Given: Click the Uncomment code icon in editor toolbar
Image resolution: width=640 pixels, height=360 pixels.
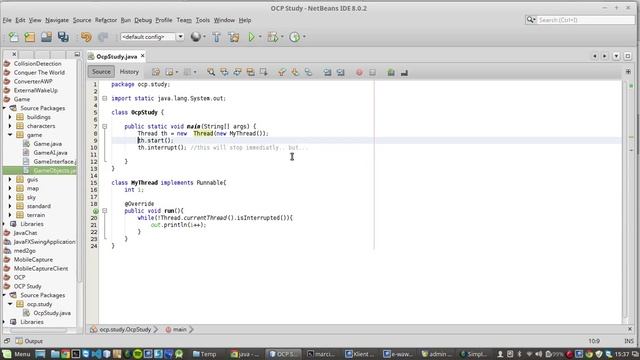Looking at the screenshot, I should pos(404,73).
